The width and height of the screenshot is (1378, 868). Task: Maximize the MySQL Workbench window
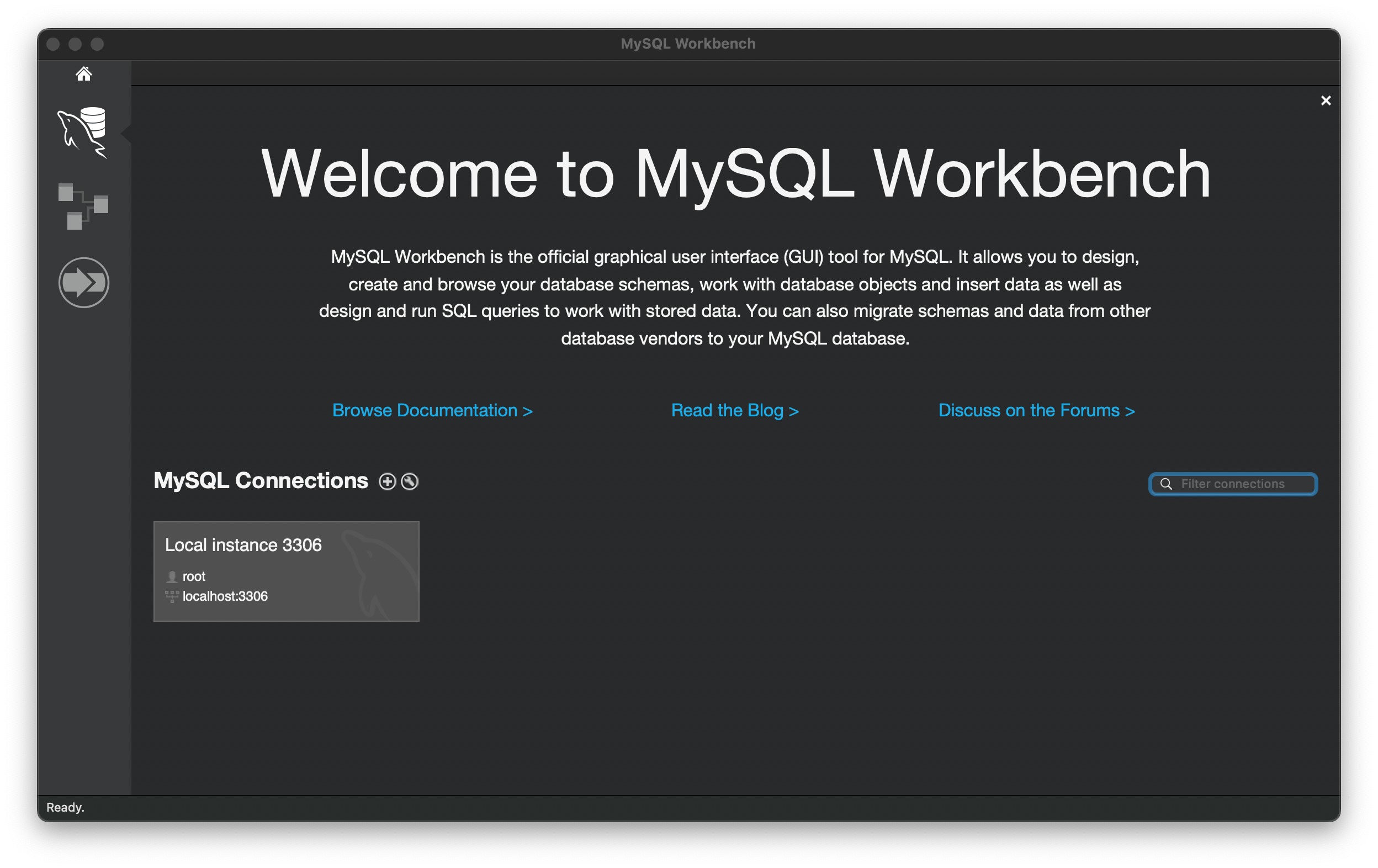pyautogui.click(x=97, y=44)
